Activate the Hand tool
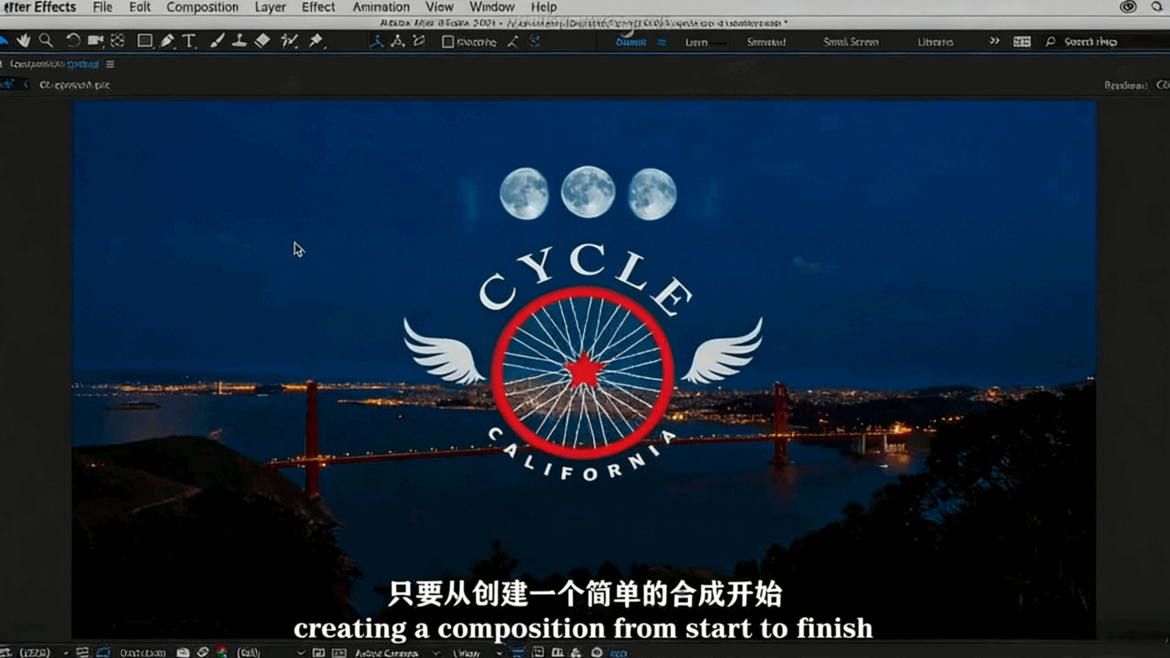The height and width of the screenshot is (658, 1170). tap(25, 41)
